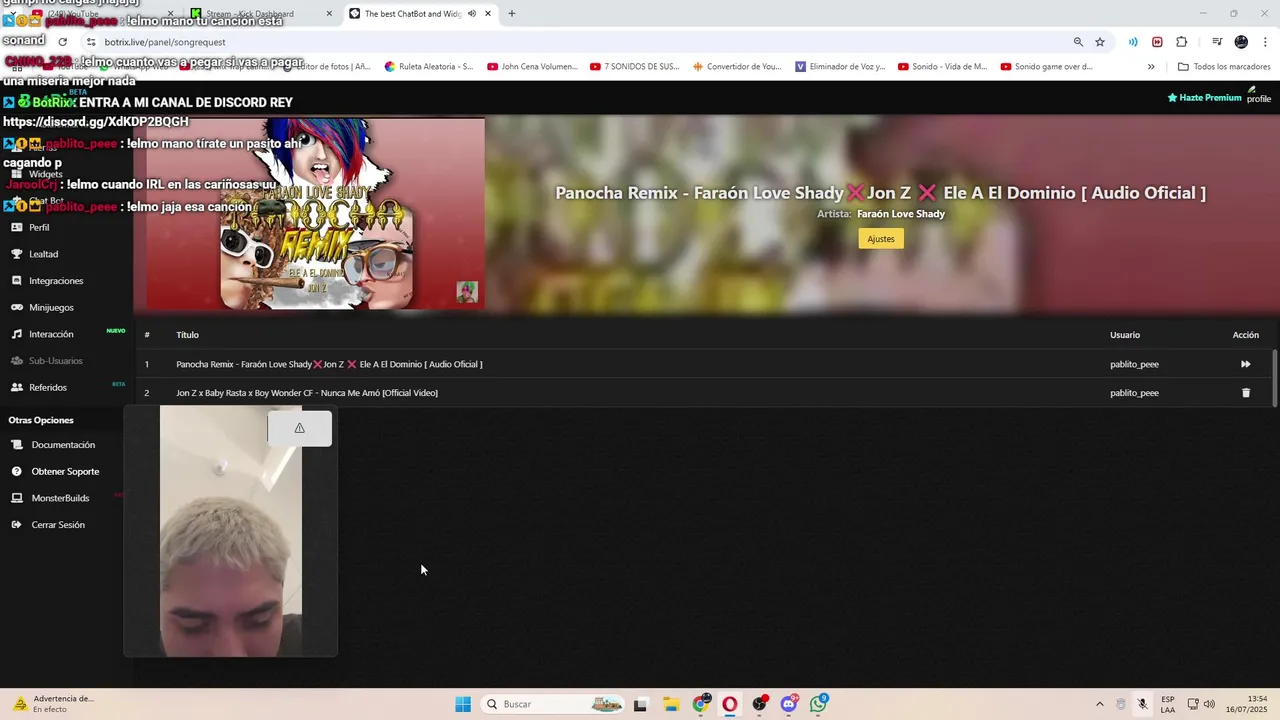Viewport: 1280px width, 720px height.
Task: Open the profile avatar menu
Action: [1258, 95]
